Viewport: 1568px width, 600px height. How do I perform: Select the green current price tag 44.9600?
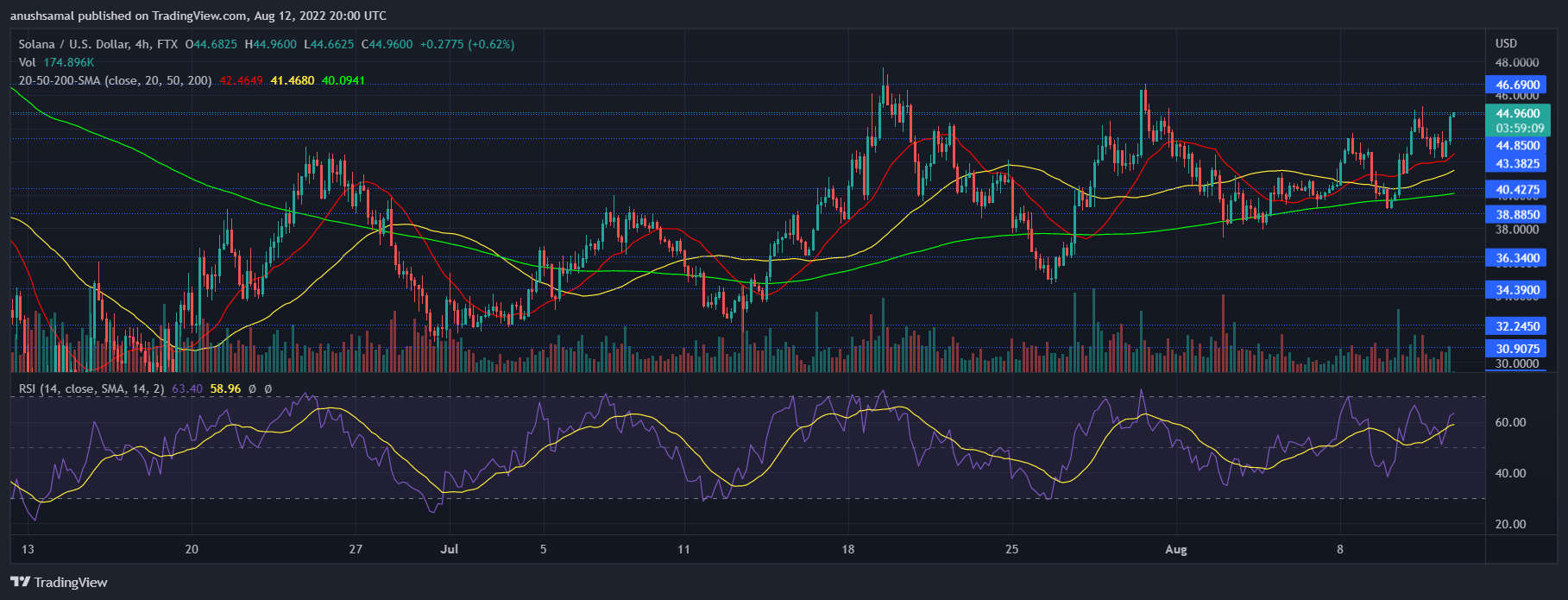pos(1518,113)
